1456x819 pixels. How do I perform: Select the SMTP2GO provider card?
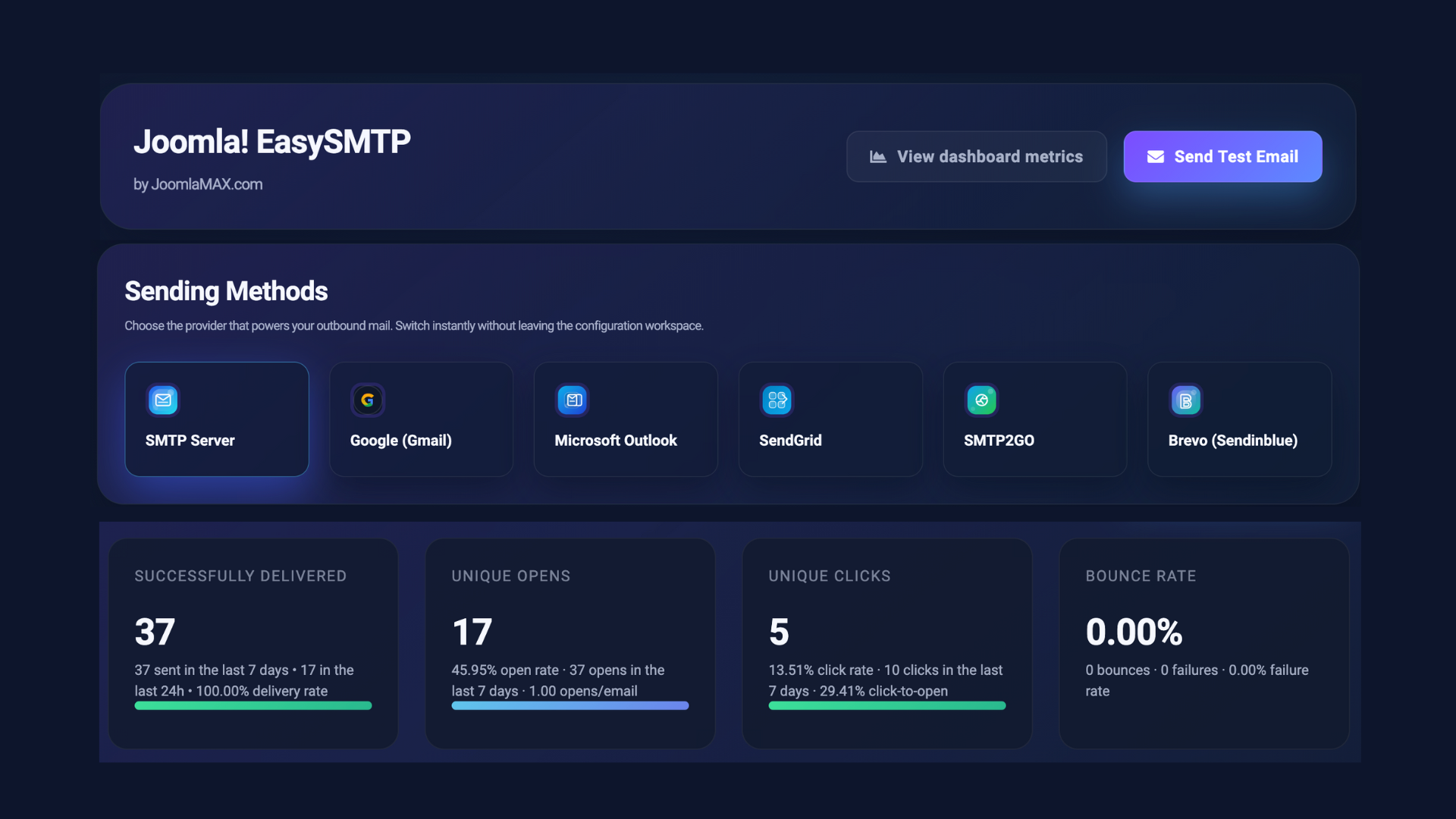1034,419
